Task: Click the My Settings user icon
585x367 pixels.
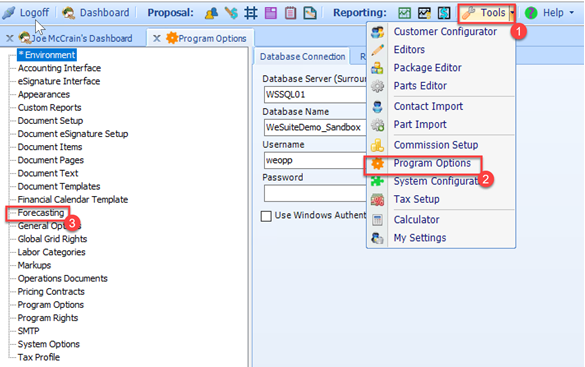Action: pos(377,238)
